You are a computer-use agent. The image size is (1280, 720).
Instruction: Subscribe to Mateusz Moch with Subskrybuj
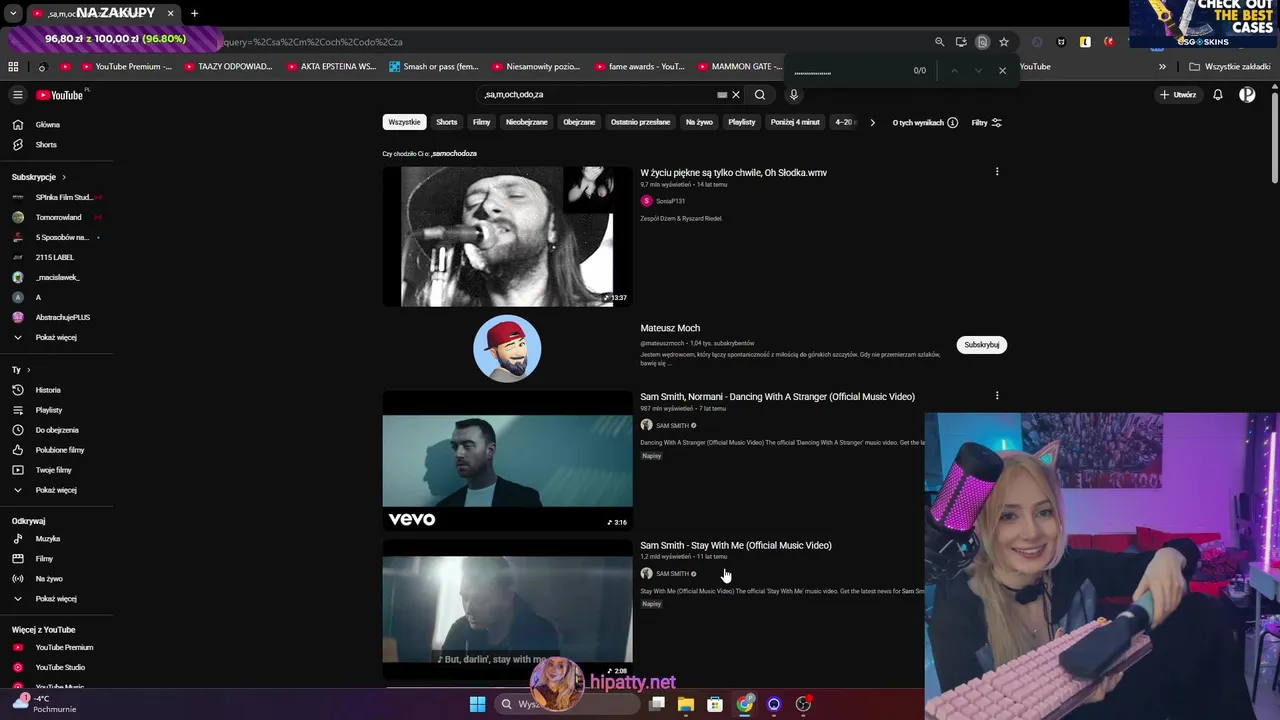coord(981,345)
